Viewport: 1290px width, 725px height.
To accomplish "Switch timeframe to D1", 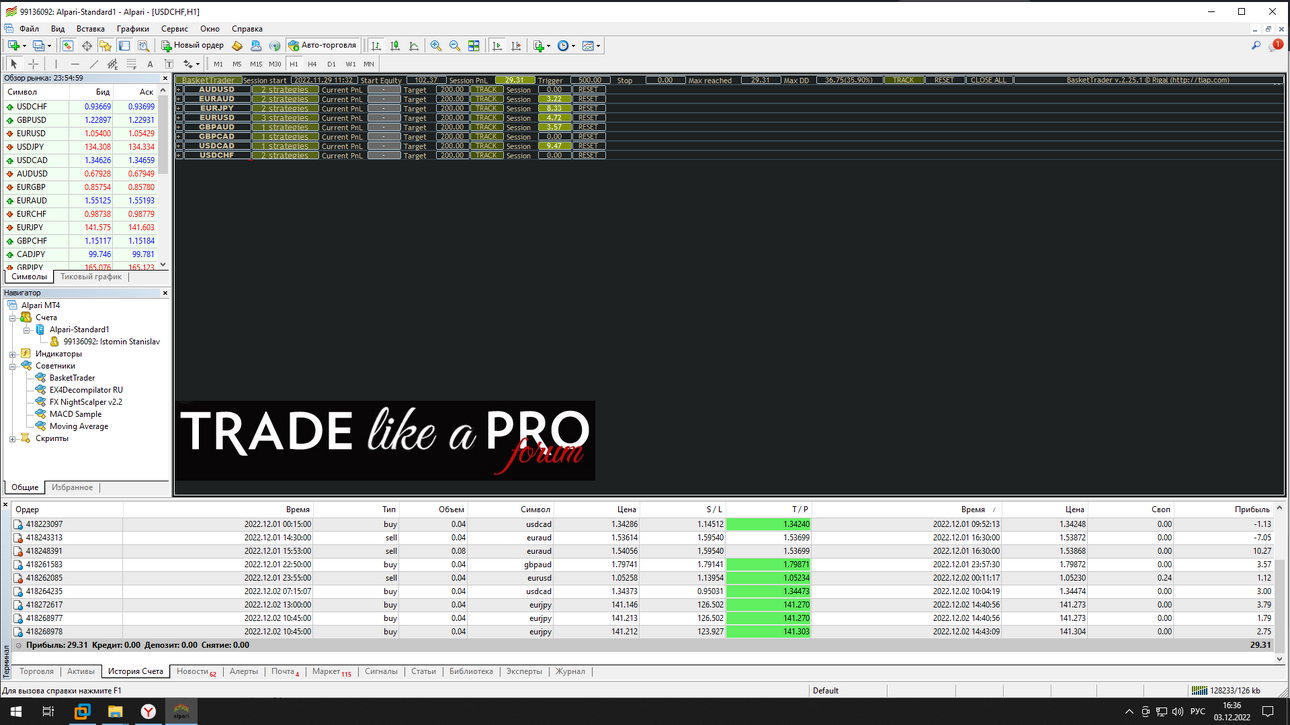I will (331, 64).
